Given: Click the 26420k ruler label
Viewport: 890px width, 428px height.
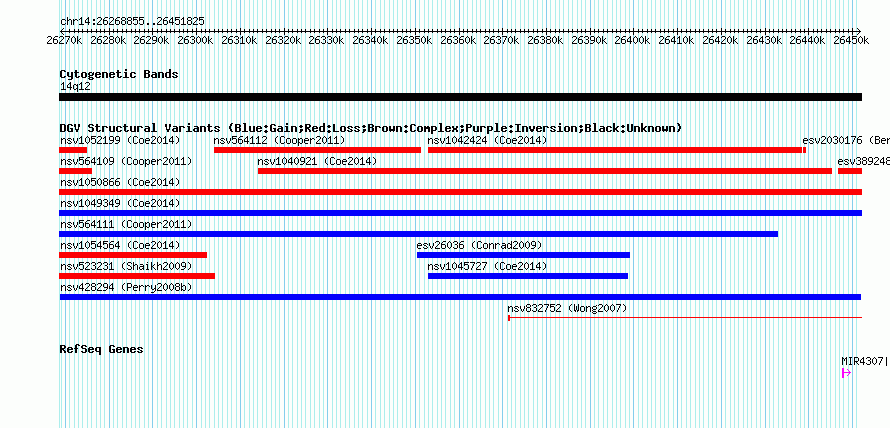Looking at the screenshot, I should (720, 40).
